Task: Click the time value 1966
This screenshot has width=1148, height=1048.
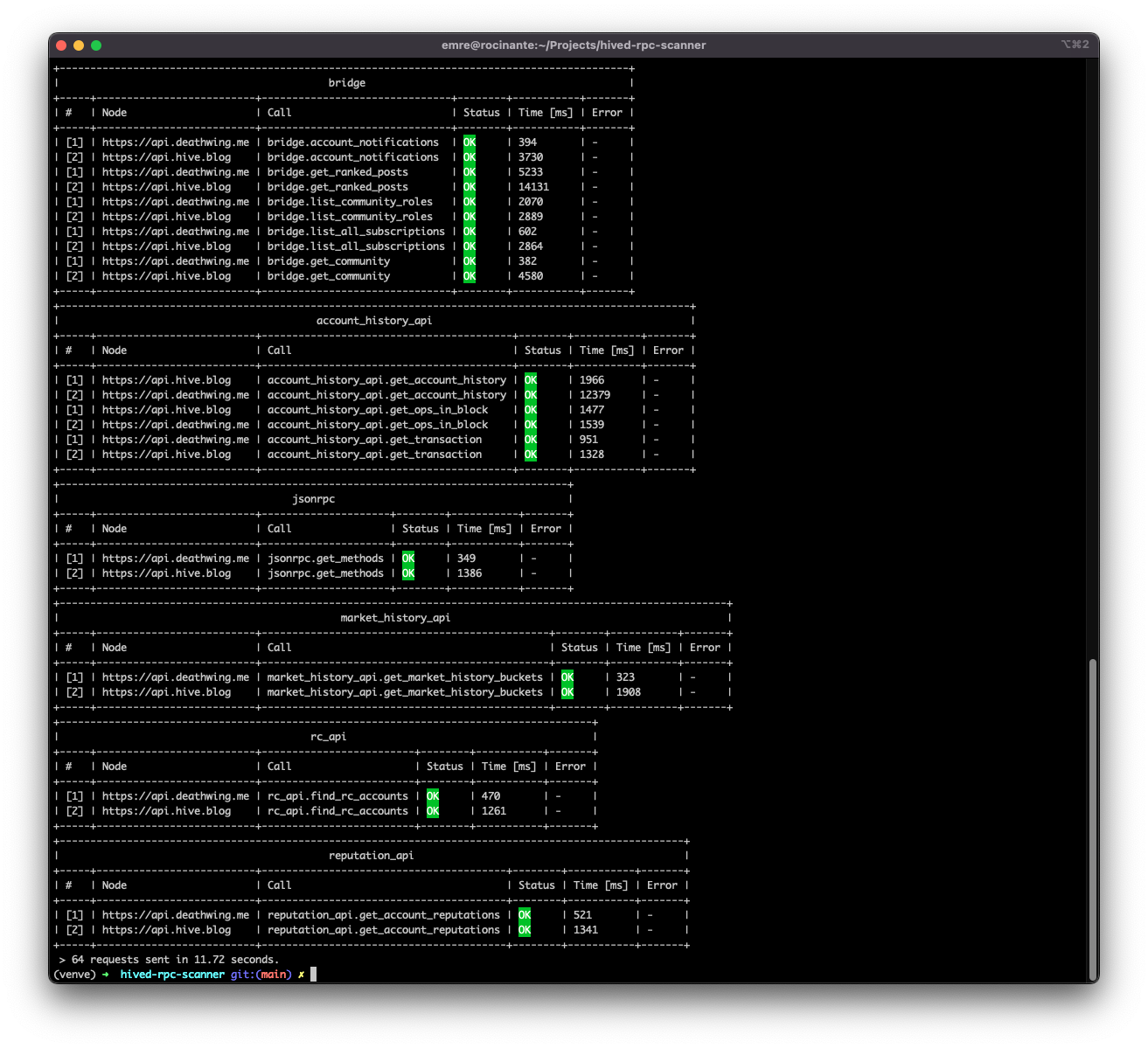Action: (x=592, y=380)
